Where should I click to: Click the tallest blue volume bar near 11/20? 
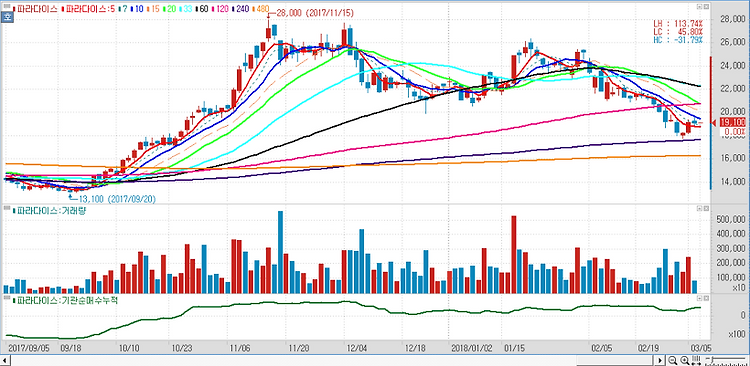tap(280, 252)
